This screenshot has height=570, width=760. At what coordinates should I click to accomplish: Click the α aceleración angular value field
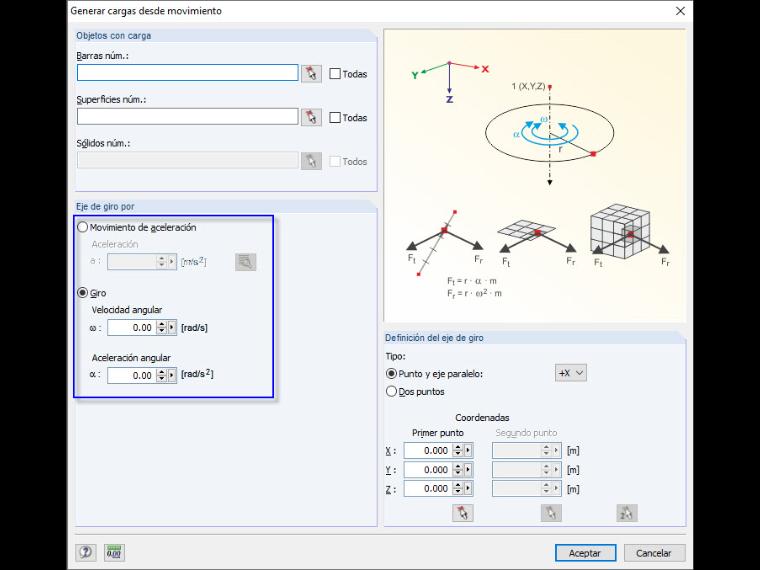coord(132,375)
